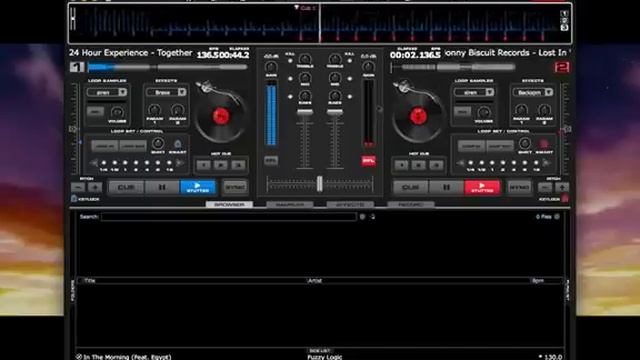Screen dimensions: 640x360
Task: Switch to the EFFECTS tab
Action: pyautogui.click(x=350, y=204)
